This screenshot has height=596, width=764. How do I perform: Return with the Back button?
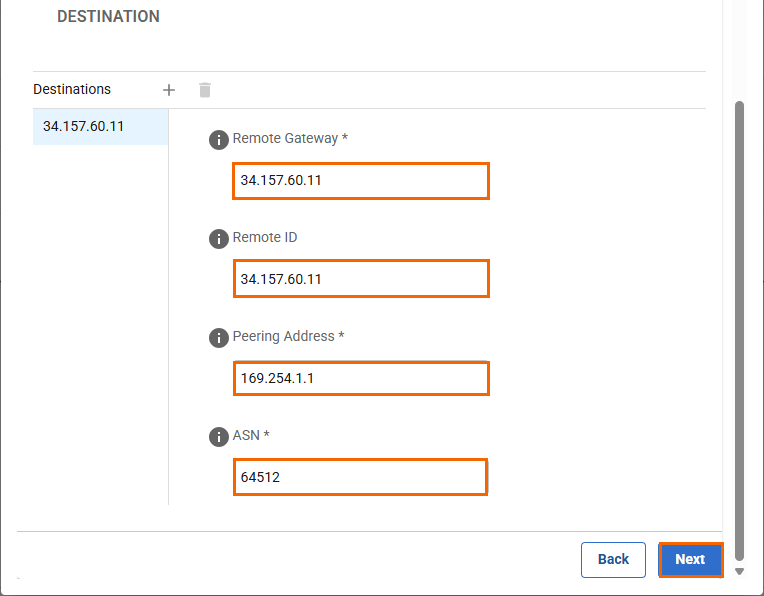point(613,560)
